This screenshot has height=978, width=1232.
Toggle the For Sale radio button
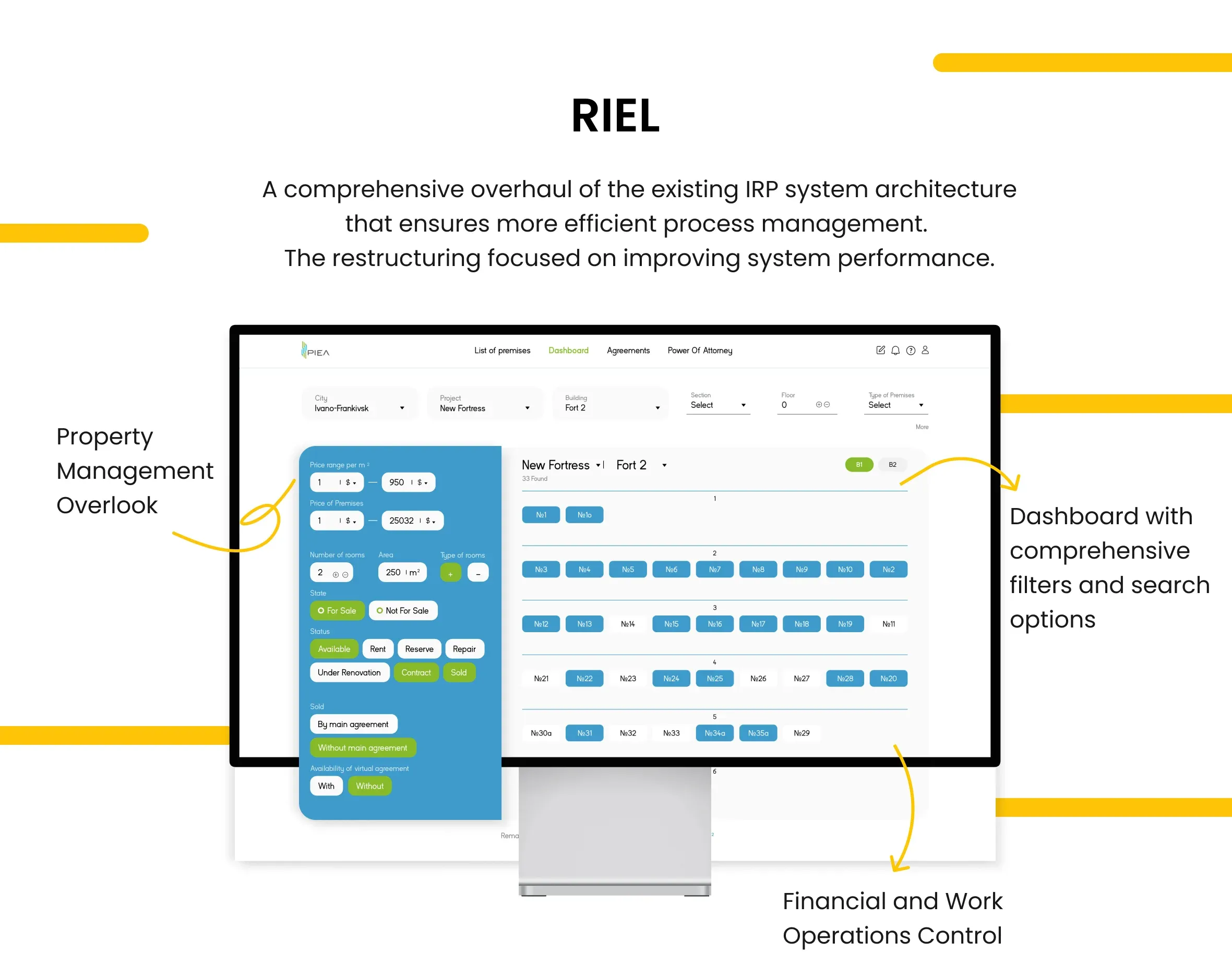(x=336, y=611)
